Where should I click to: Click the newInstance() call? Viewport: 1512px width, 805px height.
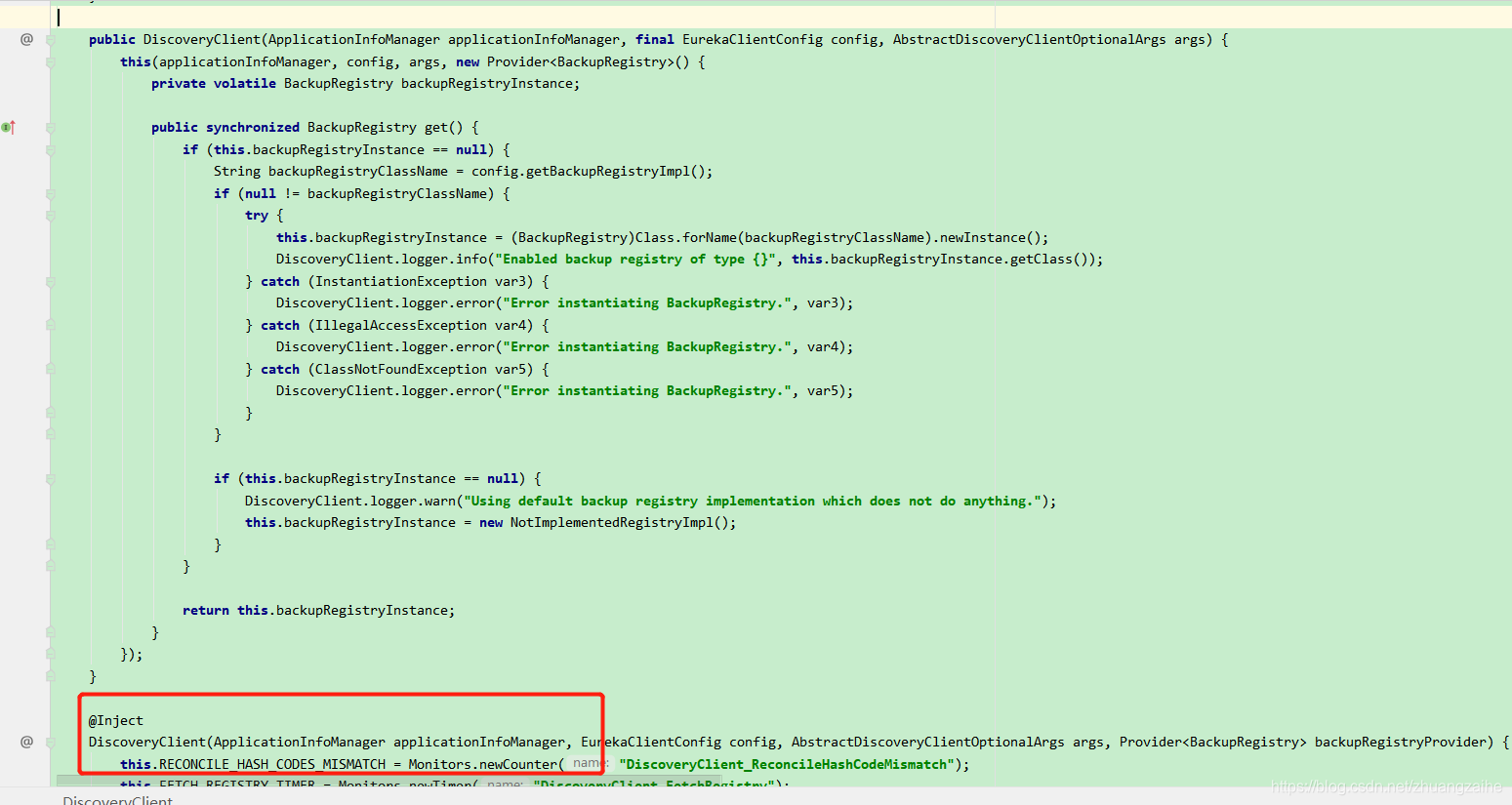[990, 237]
